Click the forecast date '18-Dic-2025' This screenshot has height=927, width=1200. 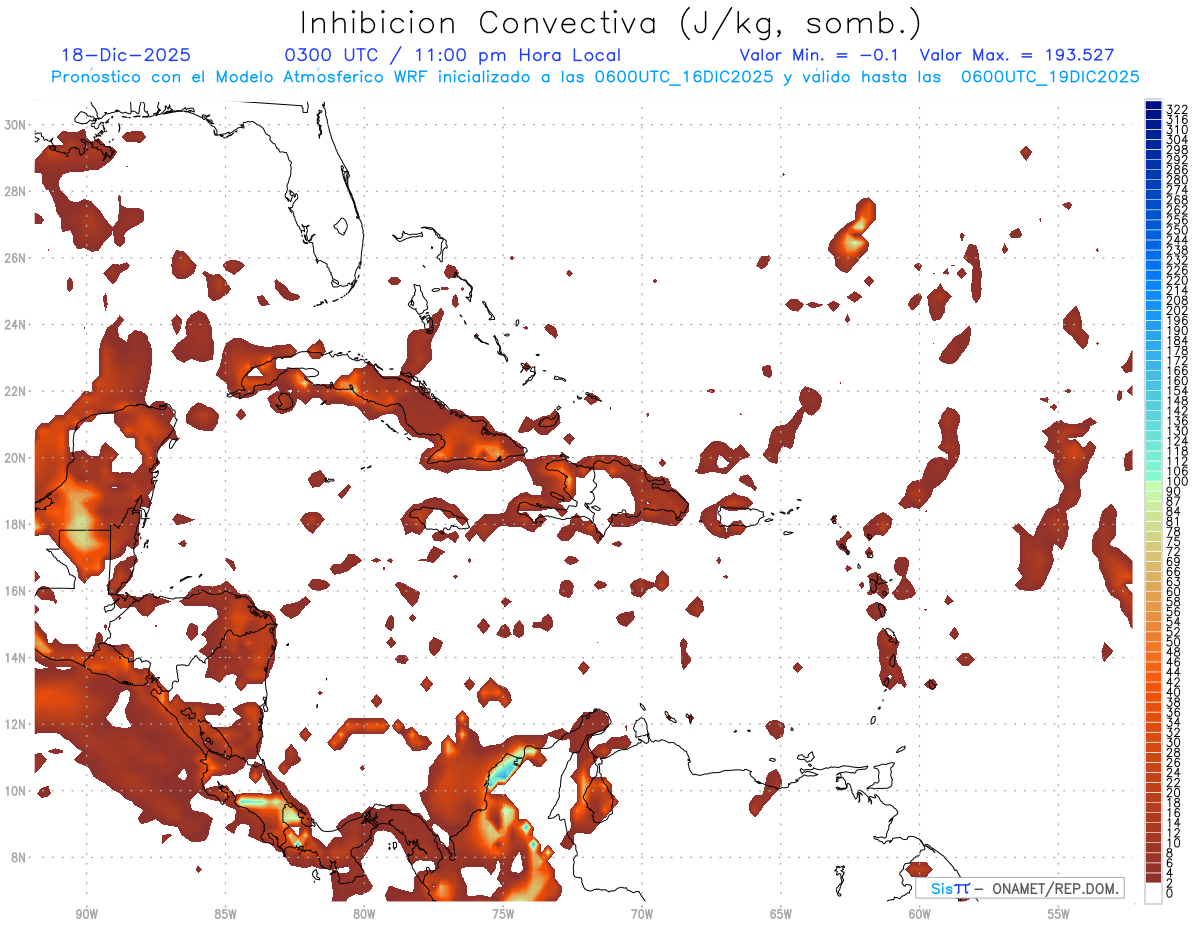pyautogui.click(x=126, y=56)
